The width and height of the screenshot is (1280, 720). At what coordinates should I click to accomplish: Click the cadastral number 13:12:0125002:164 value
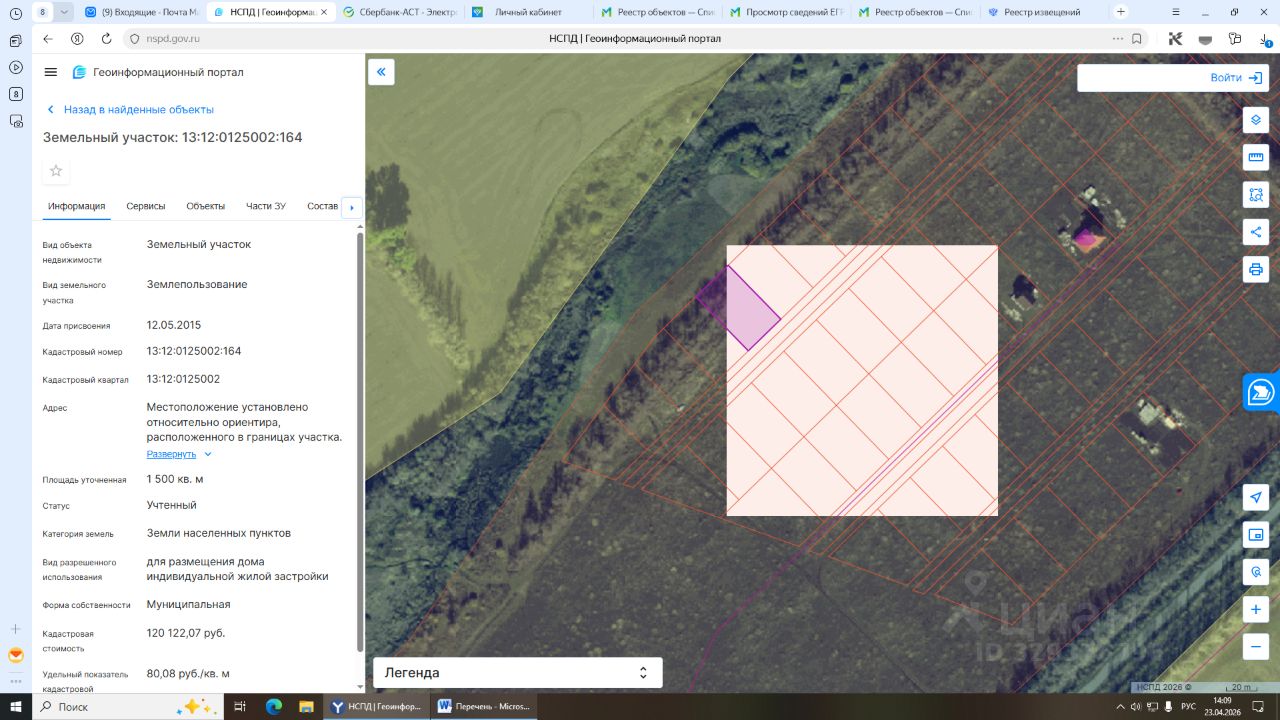pos(194,351)
